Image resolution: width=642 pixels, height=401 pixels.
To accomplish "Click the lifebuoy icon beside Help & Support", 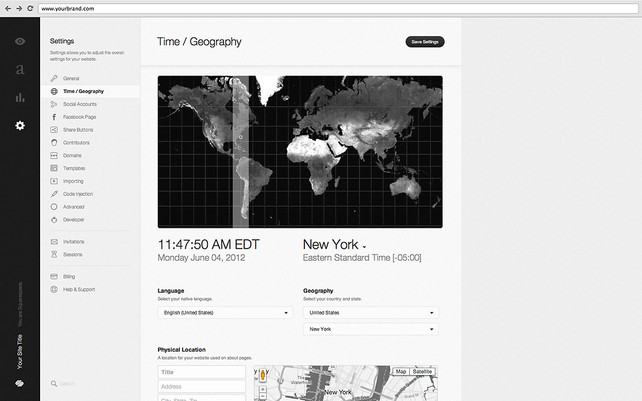I will click(x=54, y=289).
